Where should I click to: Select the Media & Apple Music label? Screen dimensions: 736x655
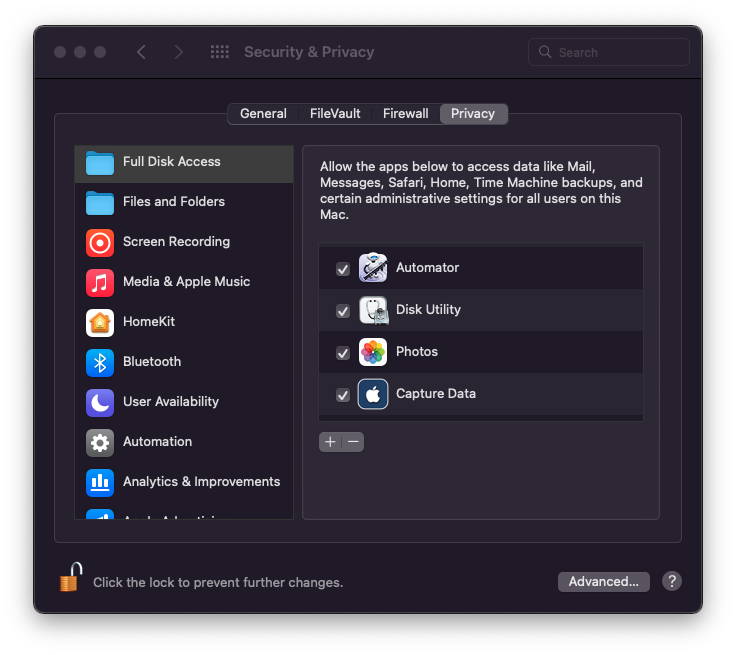186,282
